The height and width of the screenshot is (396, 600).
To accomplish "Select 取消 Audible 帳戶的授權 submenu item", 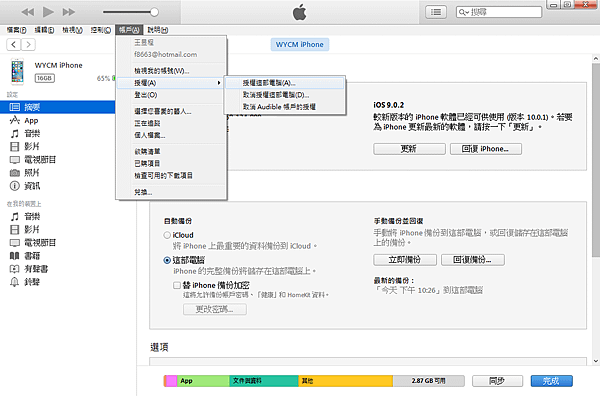I will [x=285, y=107].
